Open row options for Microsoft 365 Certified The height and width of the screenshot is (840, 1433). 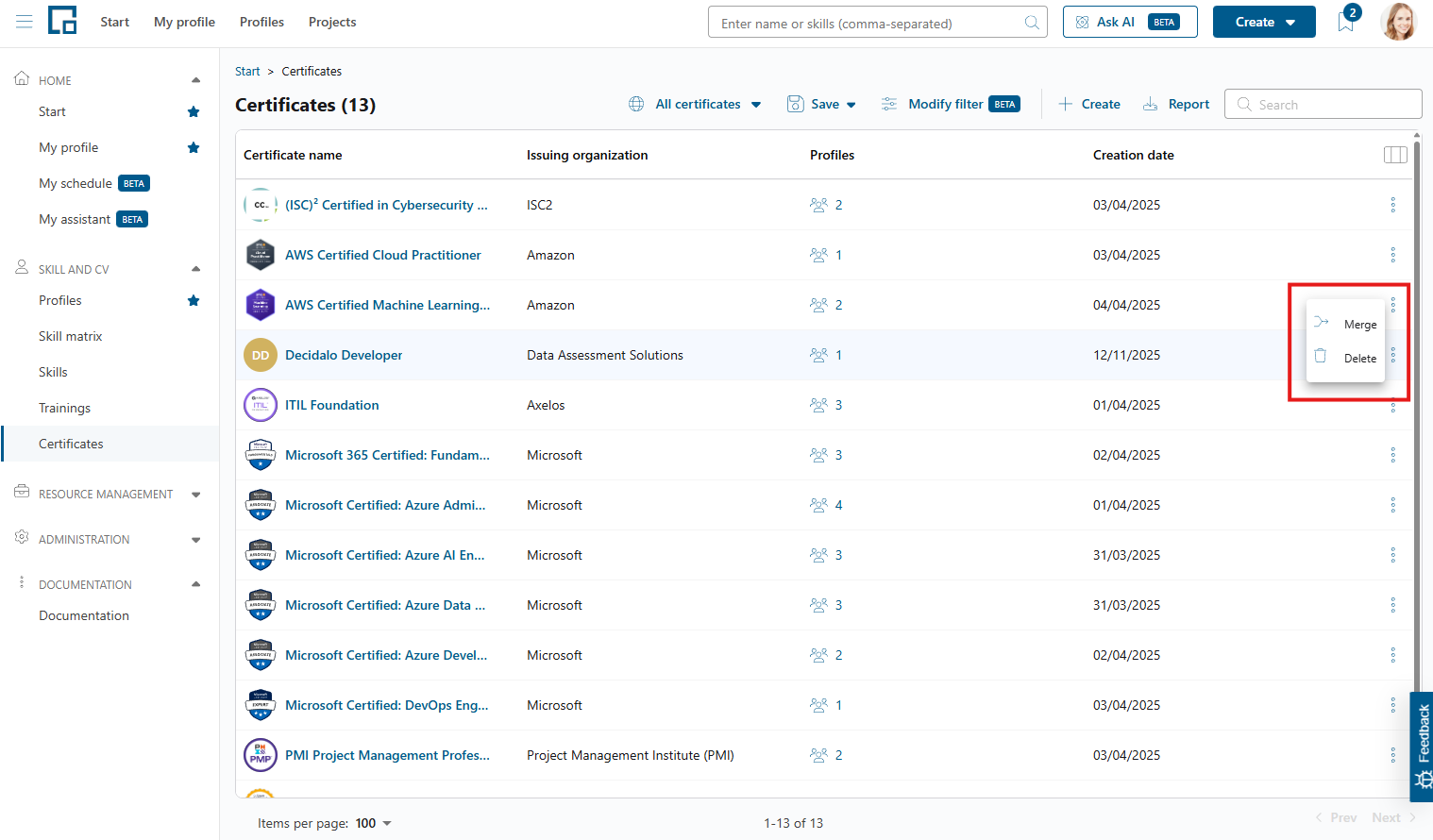[1392, 455]
